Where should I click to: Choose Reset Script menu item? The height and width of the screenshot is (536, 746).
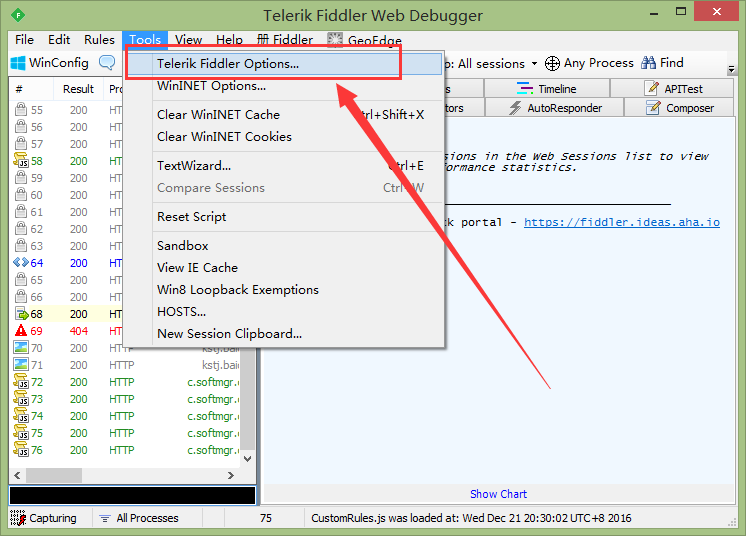285,217
